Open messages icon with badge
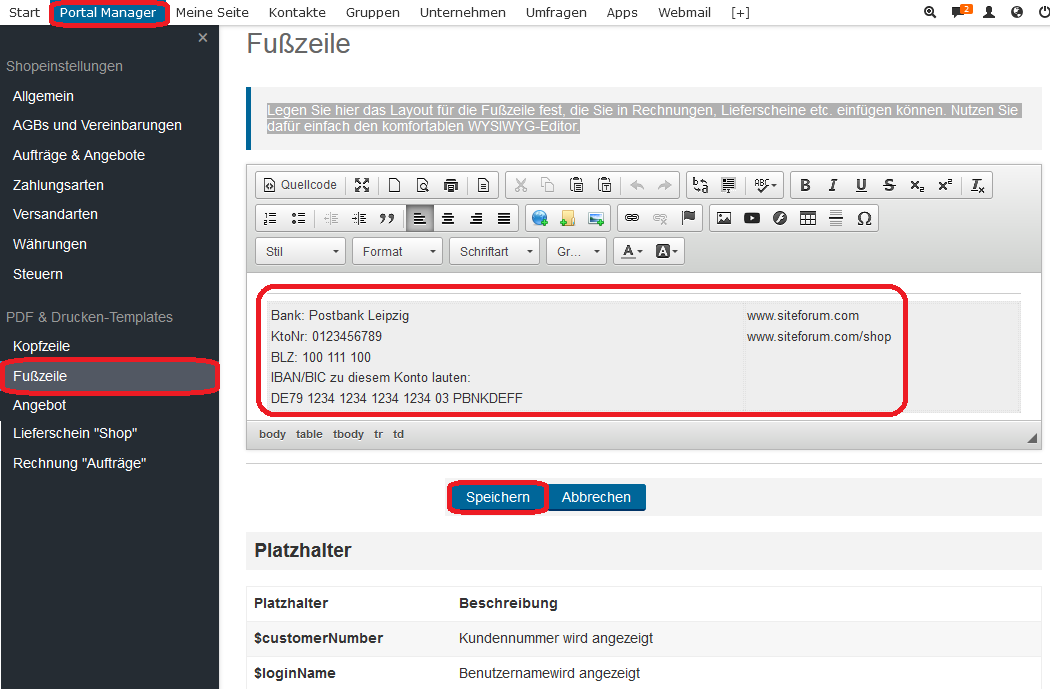Image resolution: width=1050 pixels, height=689 pixels. [x=960, y=11]
